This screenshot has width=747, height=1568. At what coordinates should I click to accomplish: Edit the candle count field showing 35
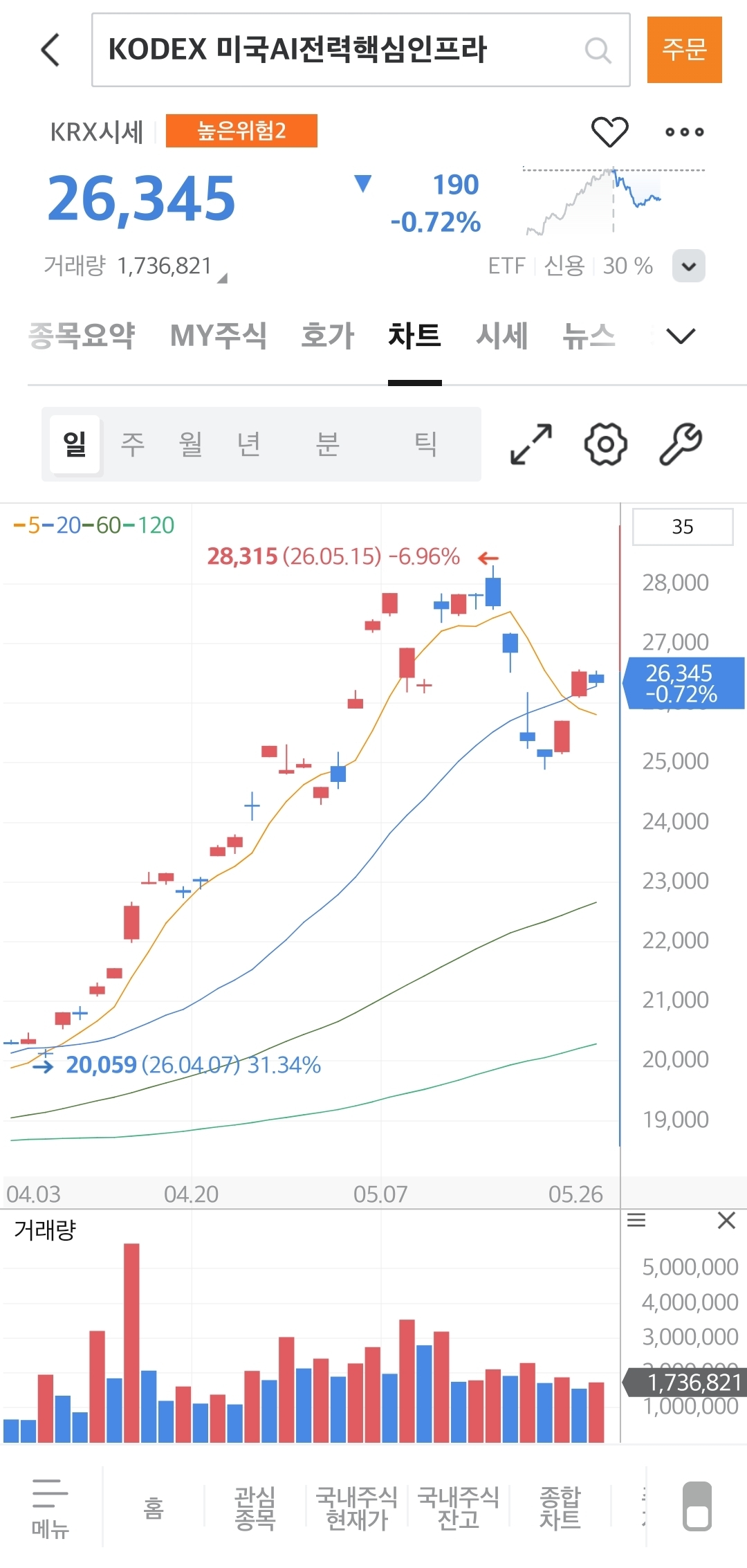(x=683, y=527)
